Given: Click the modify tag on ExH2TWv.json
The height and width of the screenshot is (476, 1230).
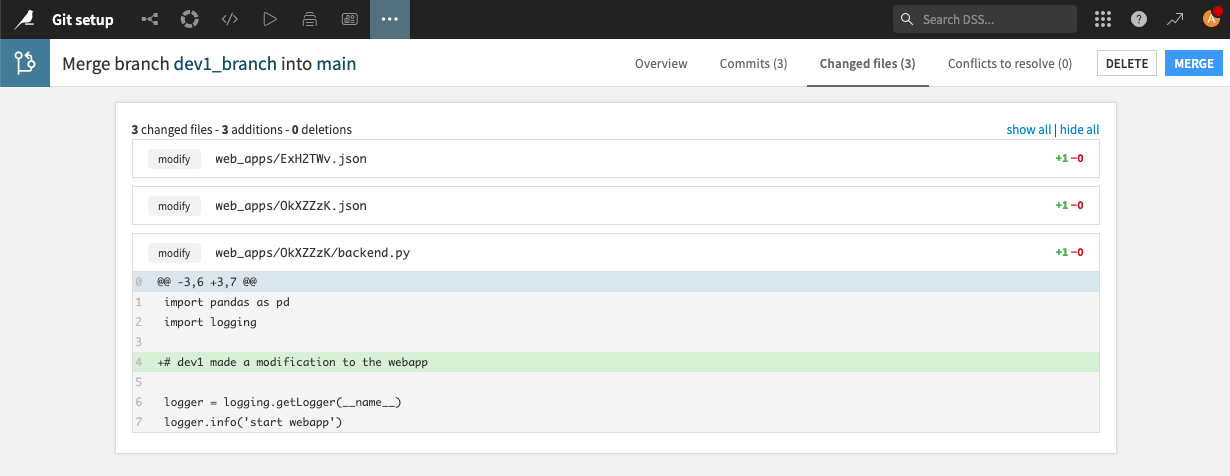Looking at the screenshot, I should click(x=174, y=158).
